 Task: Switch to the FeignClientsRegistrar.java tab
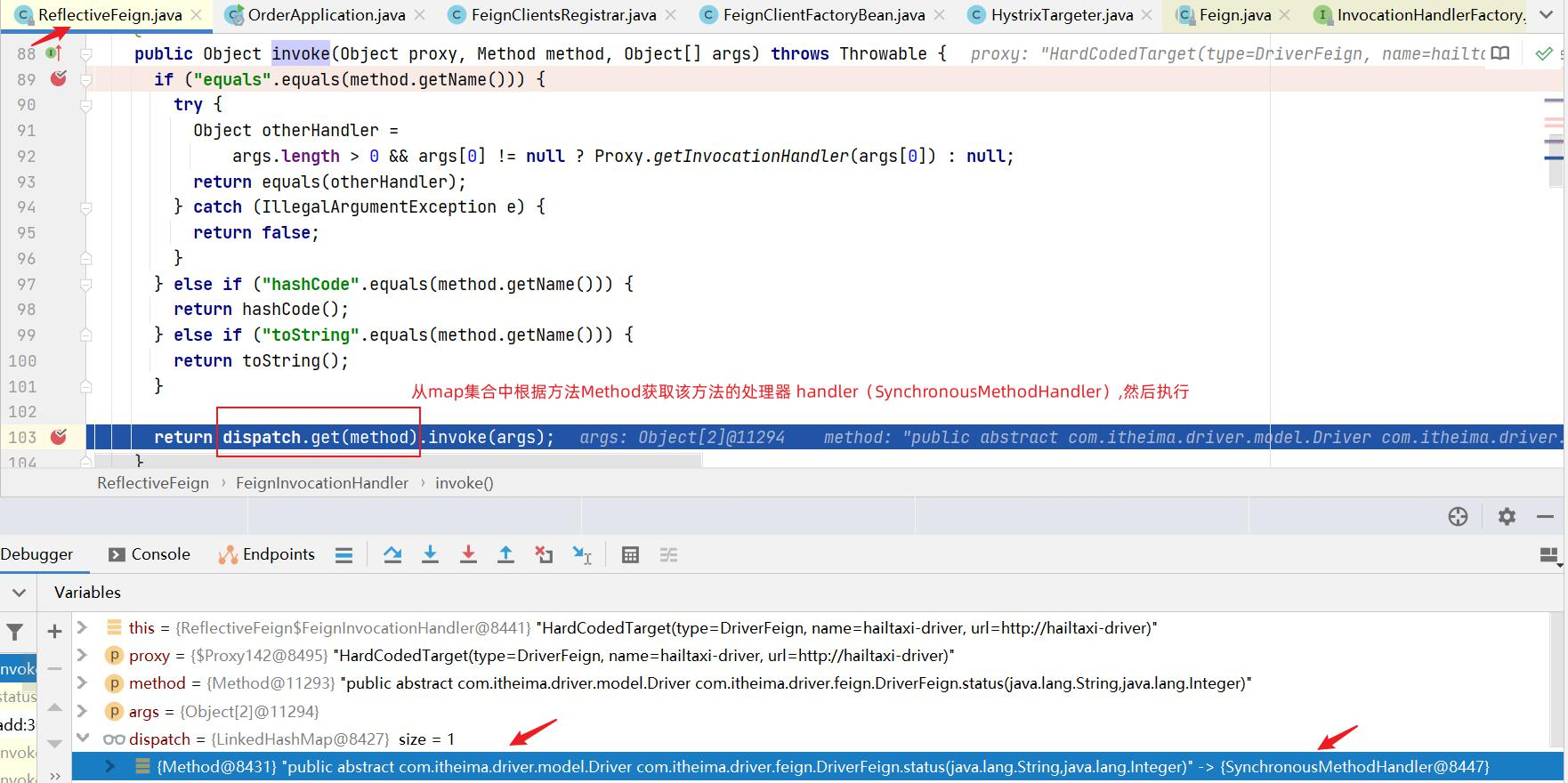(563, 15)
